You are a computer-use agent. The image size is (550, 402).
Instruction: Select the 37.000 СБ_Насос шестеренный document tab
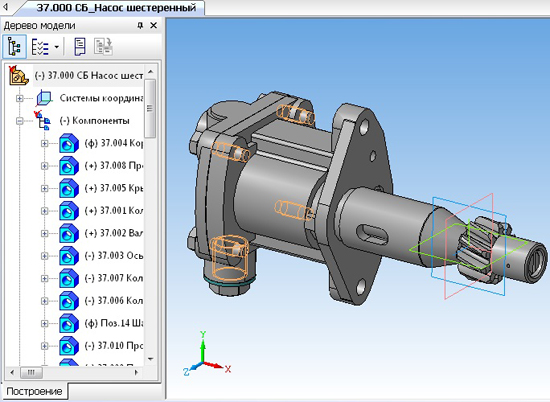click(116, 8)
